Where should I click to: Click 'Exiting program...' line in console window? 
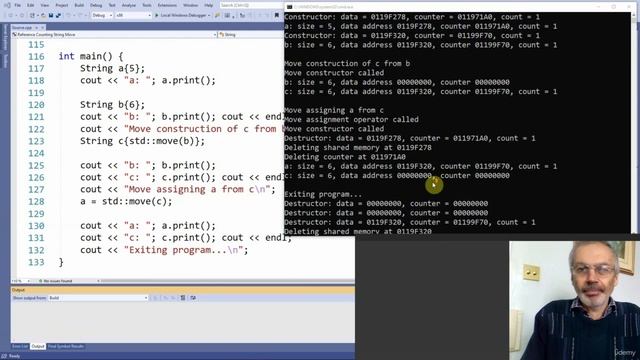tap(323, 194)
